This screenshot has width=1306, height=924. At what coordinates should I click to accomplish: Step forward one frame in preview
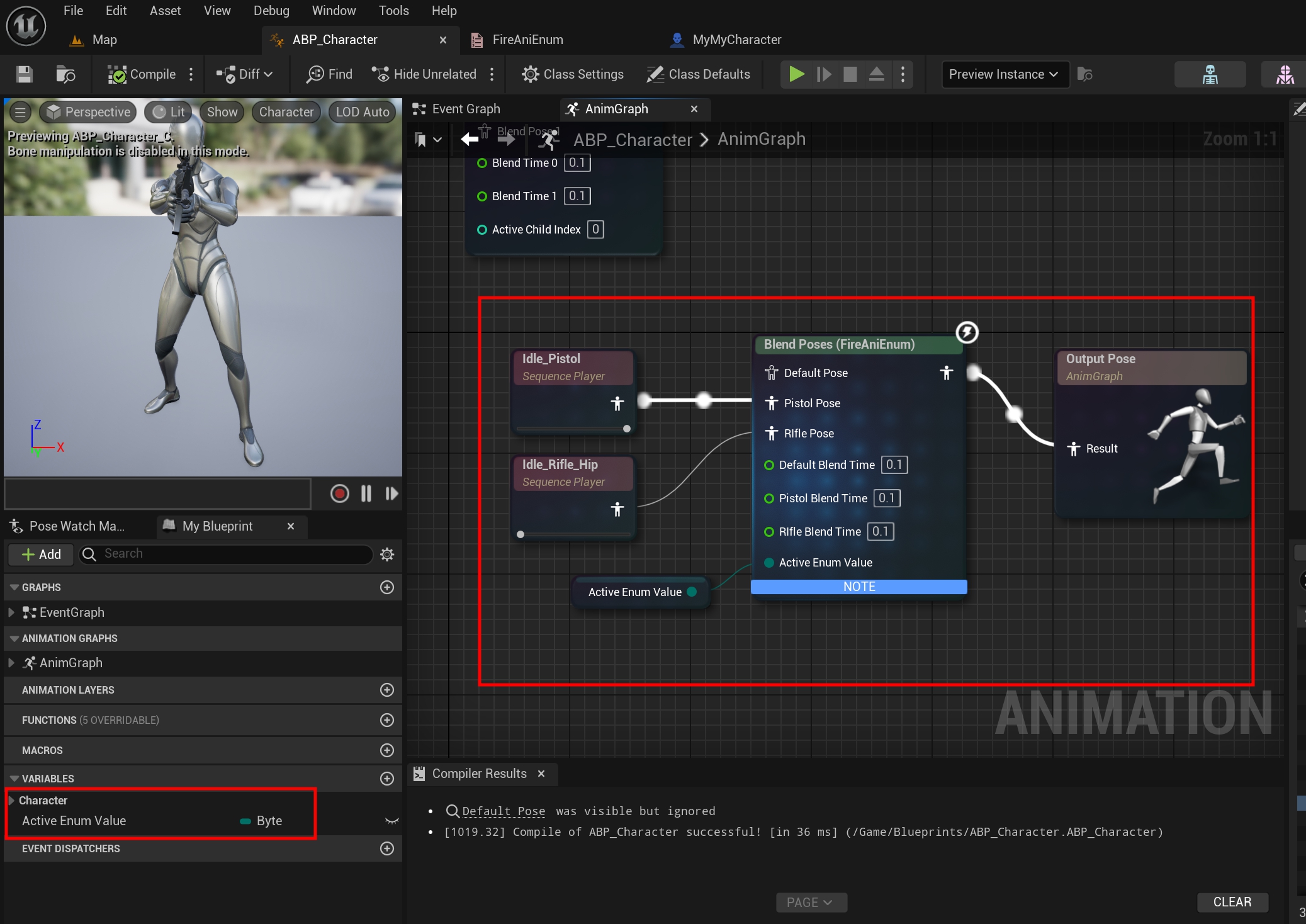point(391,493)
